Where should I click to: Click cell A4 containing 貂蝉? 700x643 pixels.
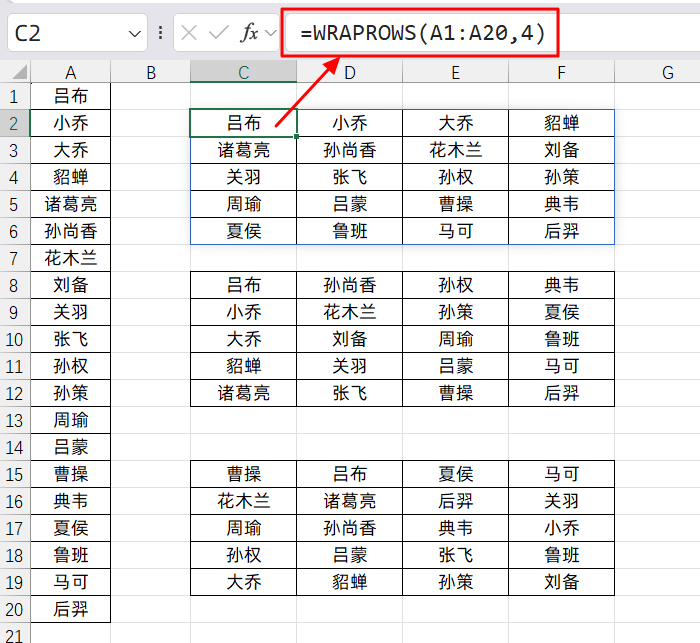pyautogui.click(x=71, y=177)
